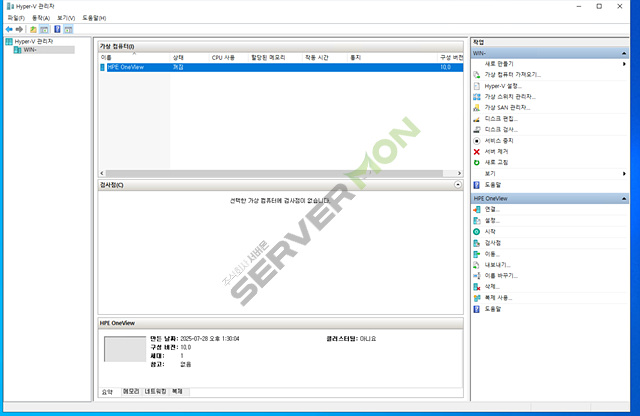This screenshot has height=416, width=640.
Task: Click the toolbar Help question mark icon
Action: click(57, 29)
